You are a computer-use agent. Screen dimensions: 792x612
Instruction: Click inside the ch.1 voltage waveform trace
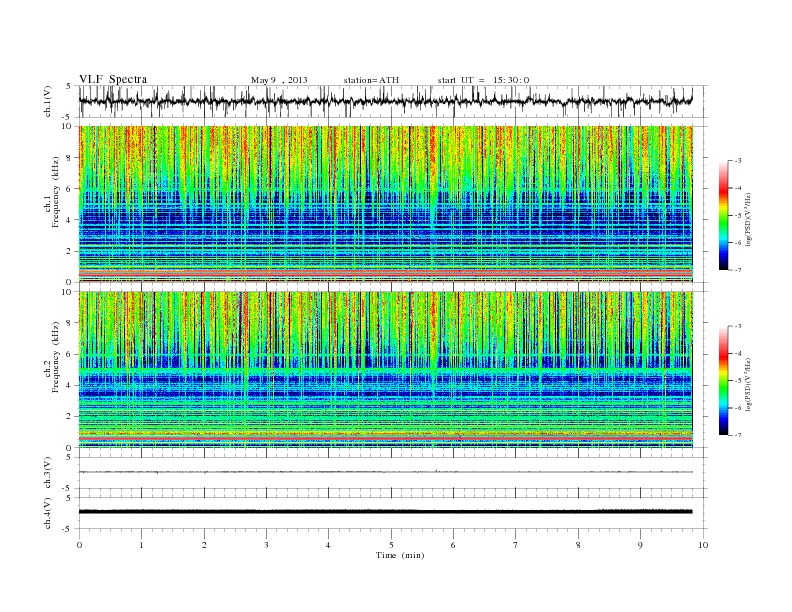pyautogui.click(x=385, y=101)
